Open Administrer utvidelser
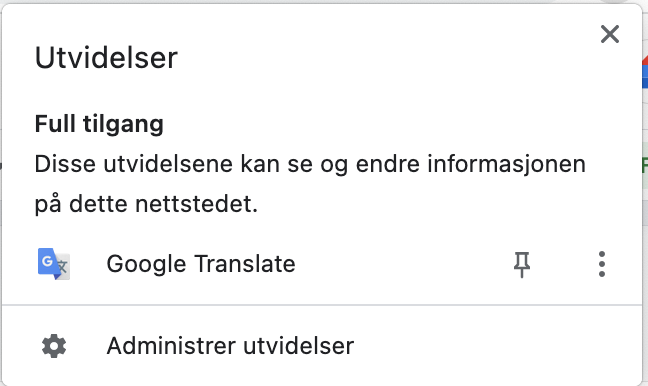Image resolution: width=648 pixels, height=386 pixels. pos(230,345)
